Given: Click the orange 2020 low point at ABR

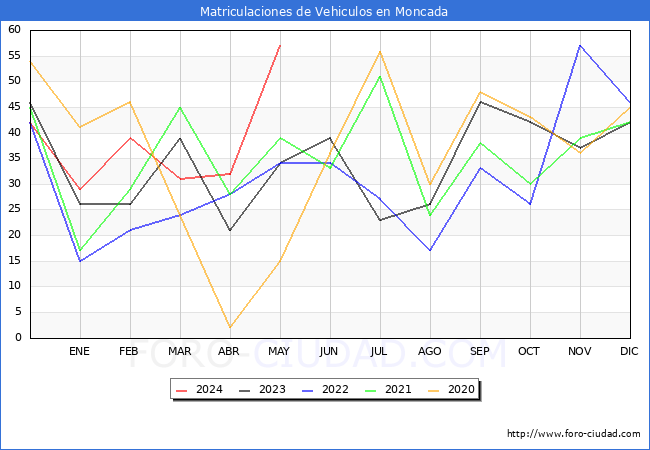Looking at the screenshot, I should (230, 327).
